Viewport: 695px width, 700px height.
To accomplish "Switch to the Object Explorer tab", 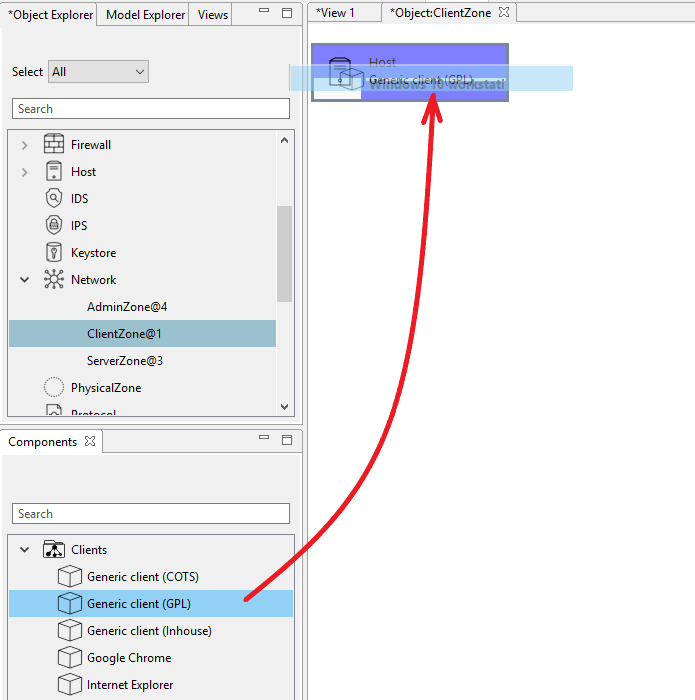I will click(x=50, y=14).
